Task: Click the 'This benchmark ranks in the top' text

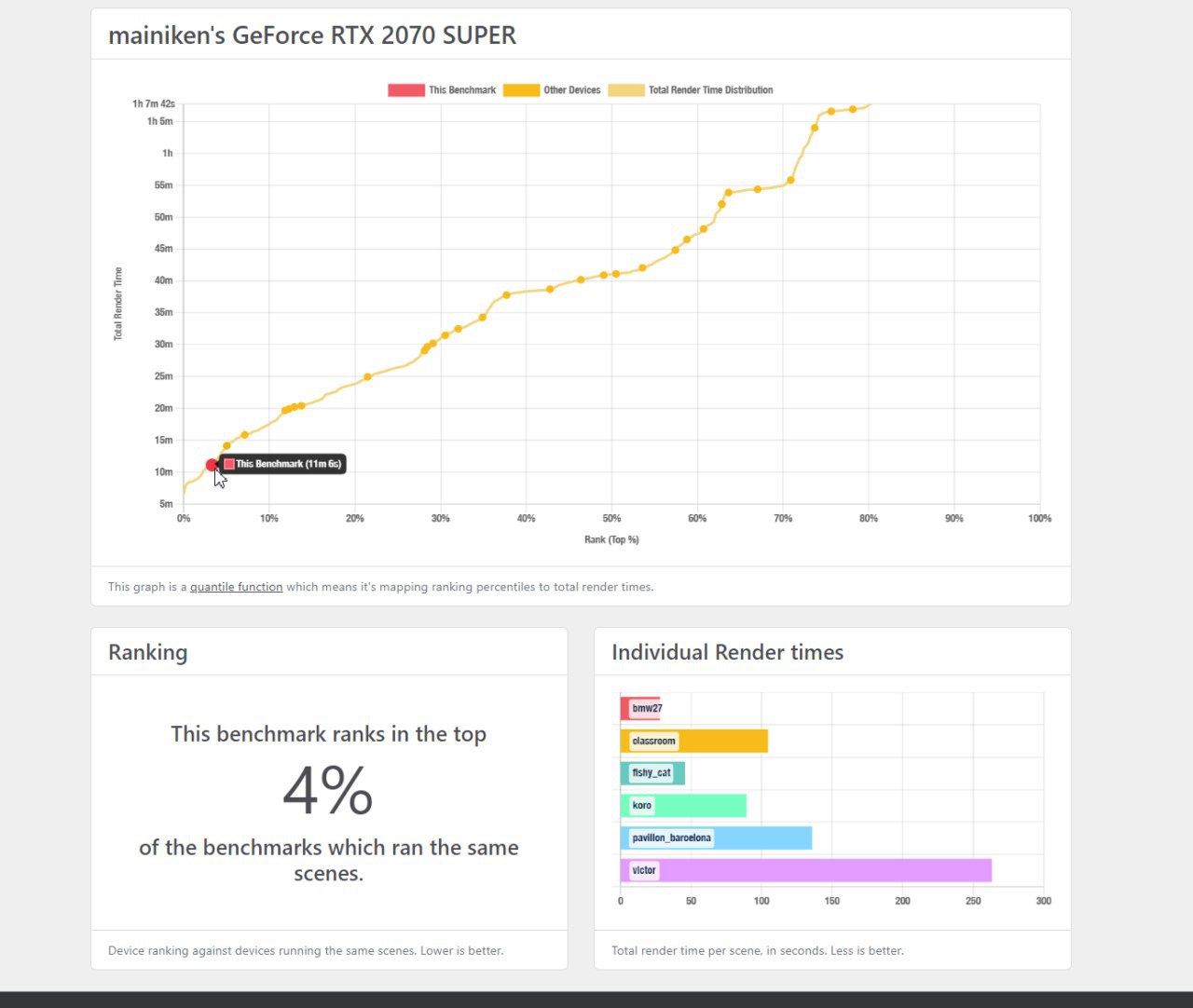Action: pos(328,734)
